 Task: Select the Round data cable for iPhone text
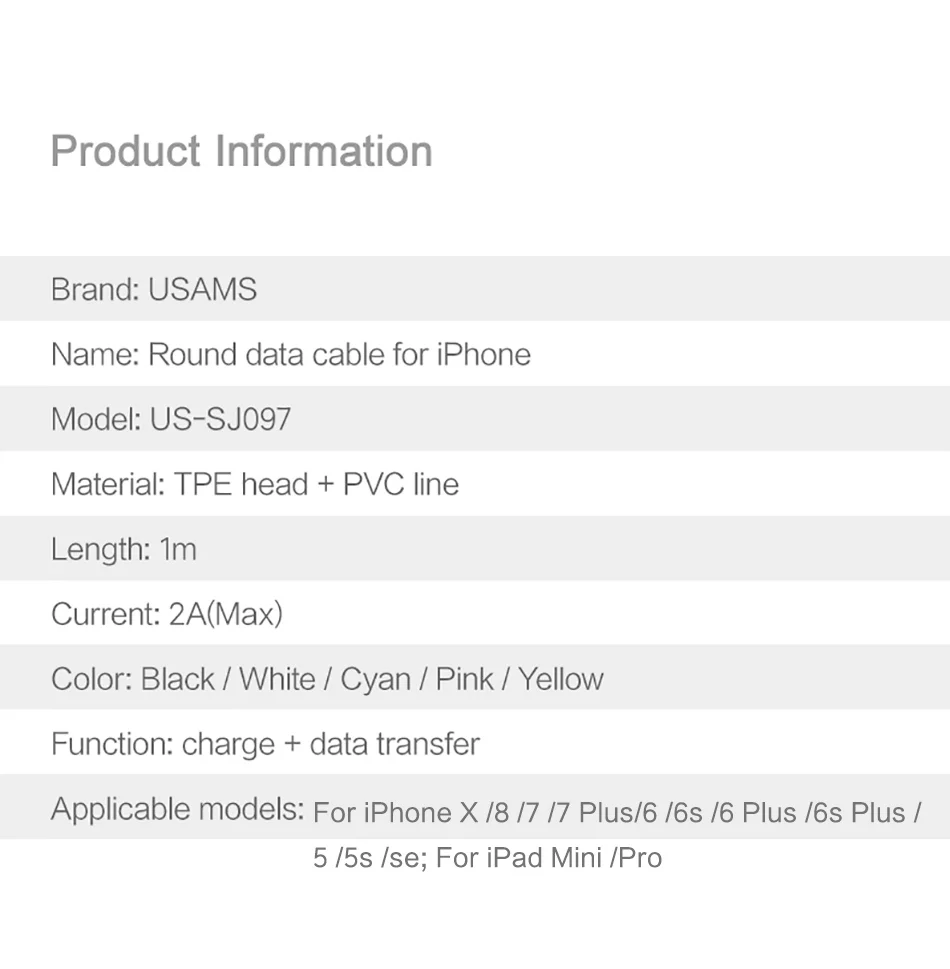[x=339, y=355]
